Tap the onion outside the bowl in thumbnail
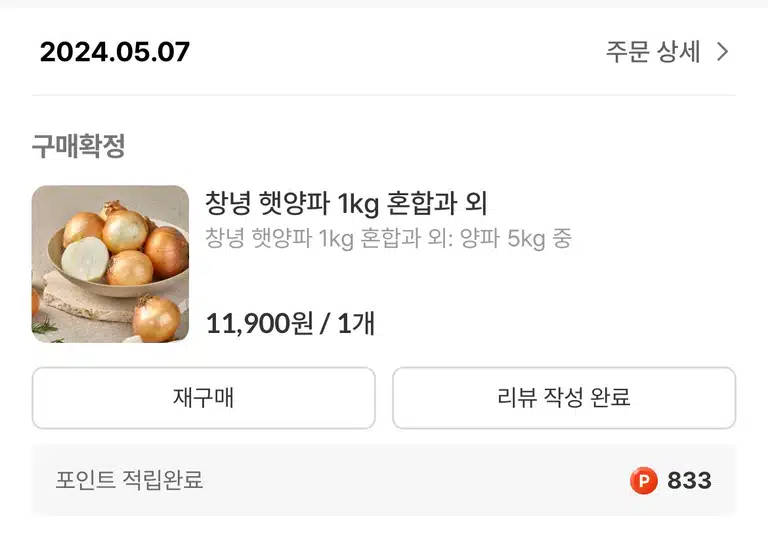This screenshot has height=540, width=768. (x=156, y=318)
